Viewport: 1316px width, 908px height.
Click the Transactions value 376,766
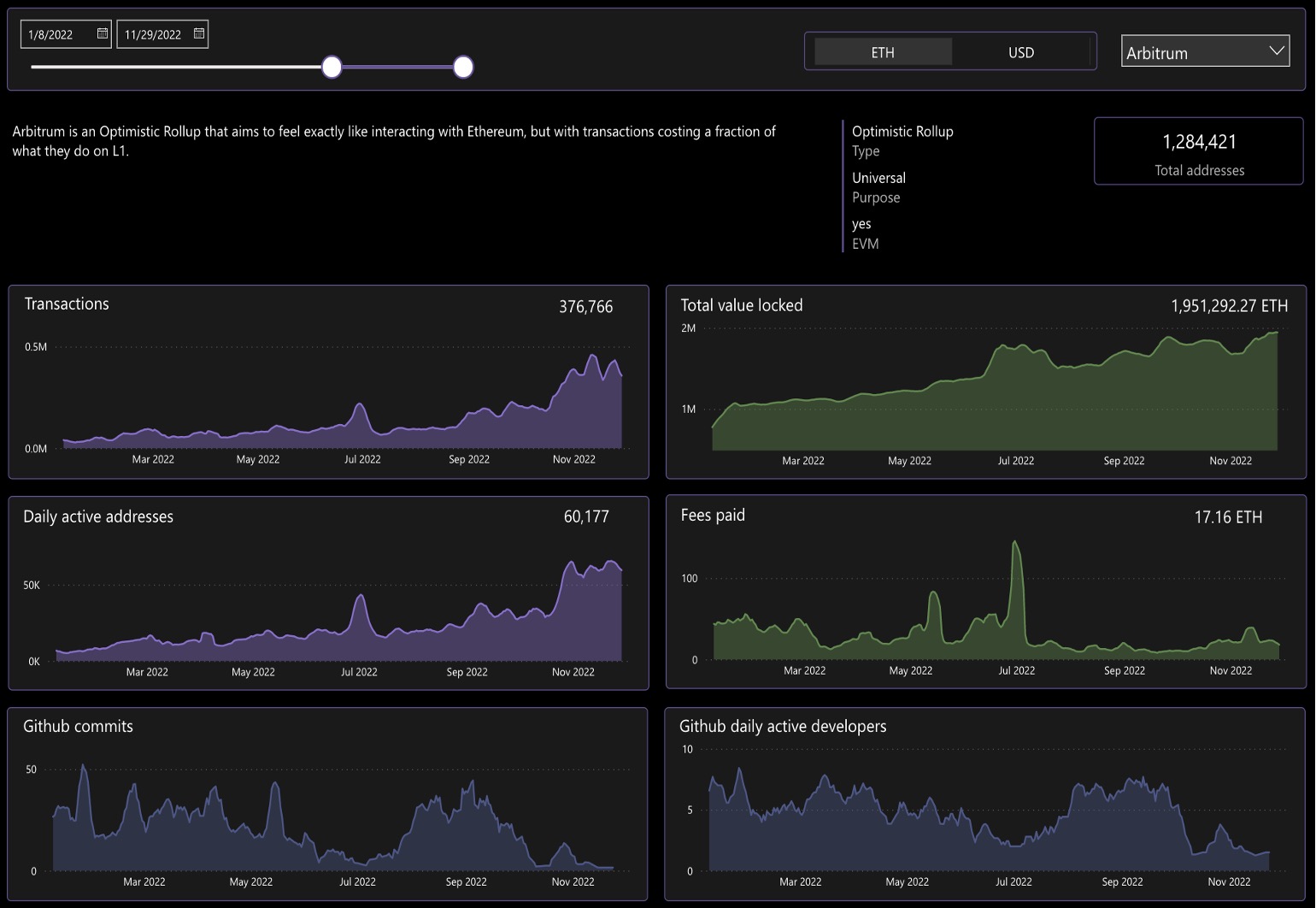pyautogui.click(x=585, y=307)
